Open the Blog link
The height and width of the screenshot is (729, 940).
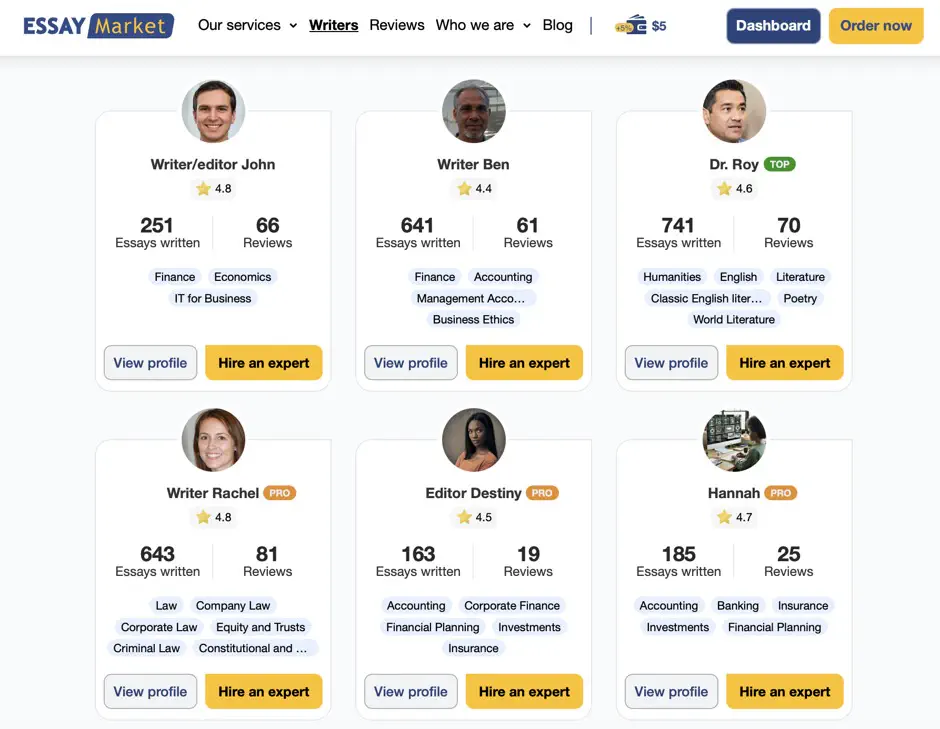(x=558, y=25)
